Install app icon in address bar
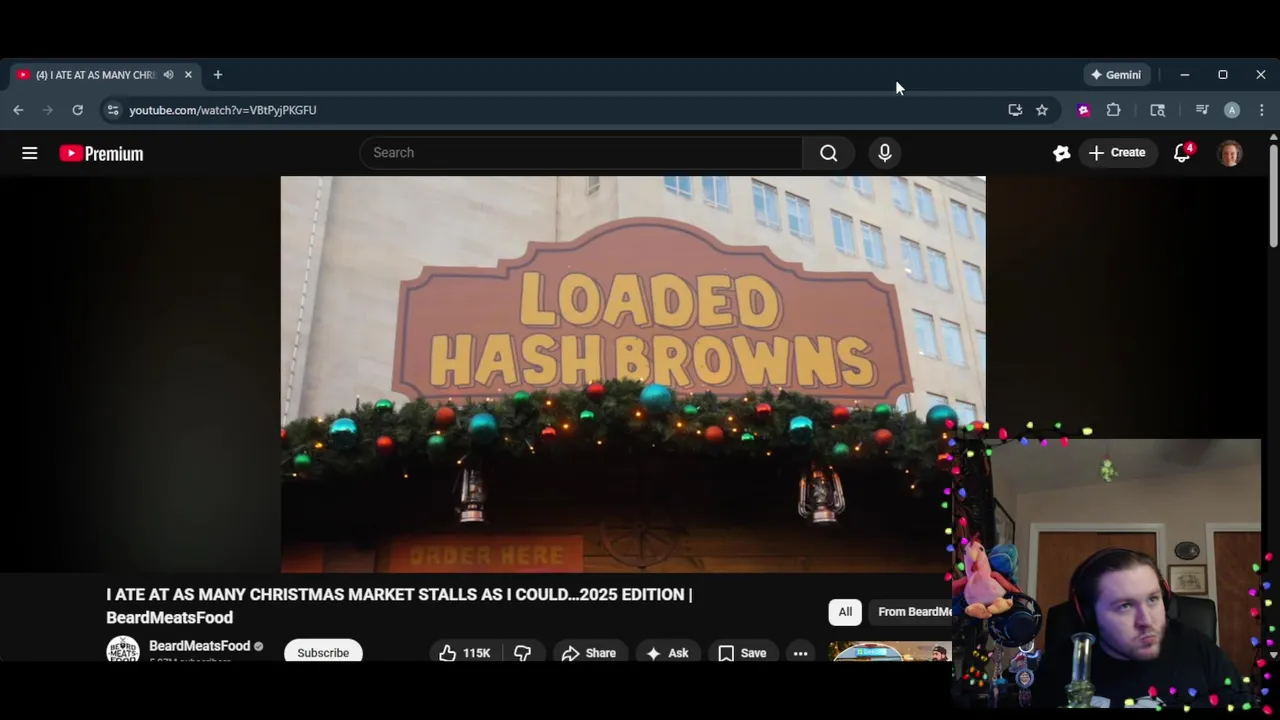 1015,110
